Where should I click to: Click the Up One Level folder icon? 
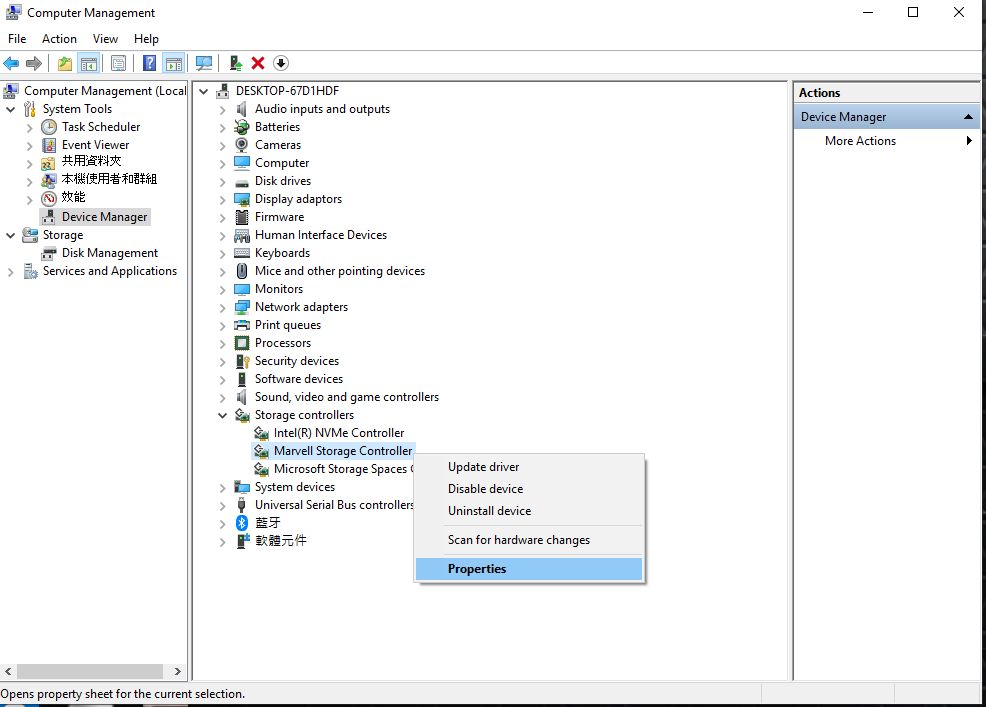[65, 63]
